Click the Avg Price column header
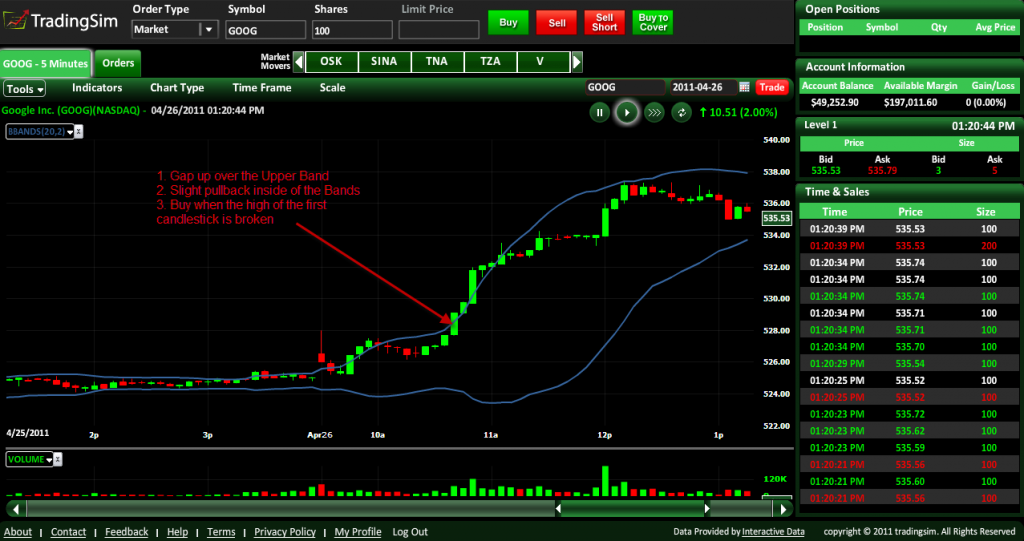This screenshot has width=1024, height=541. pos(995,27)
